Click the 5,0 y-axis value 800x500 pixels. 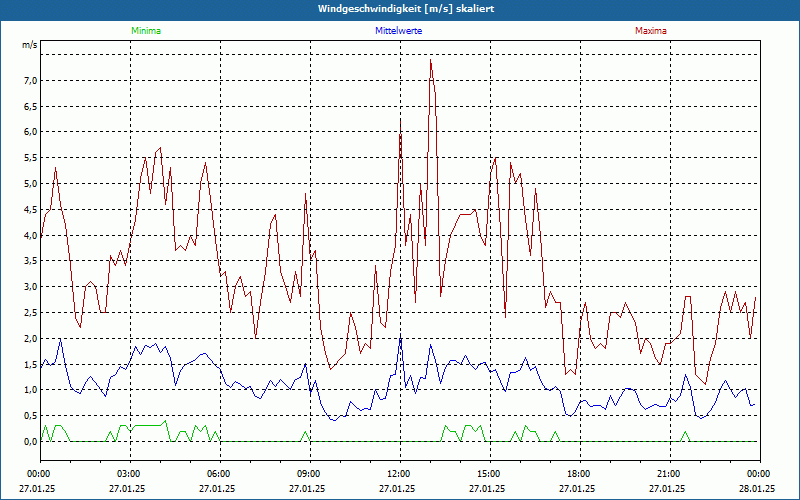(x=30, y=184)
